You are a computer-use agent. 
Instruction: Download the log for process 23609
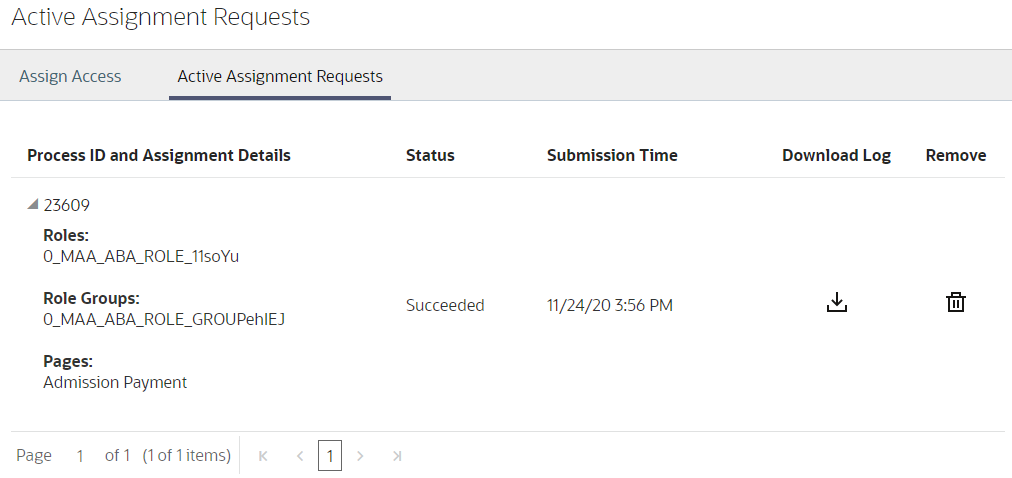click(837, 303)
